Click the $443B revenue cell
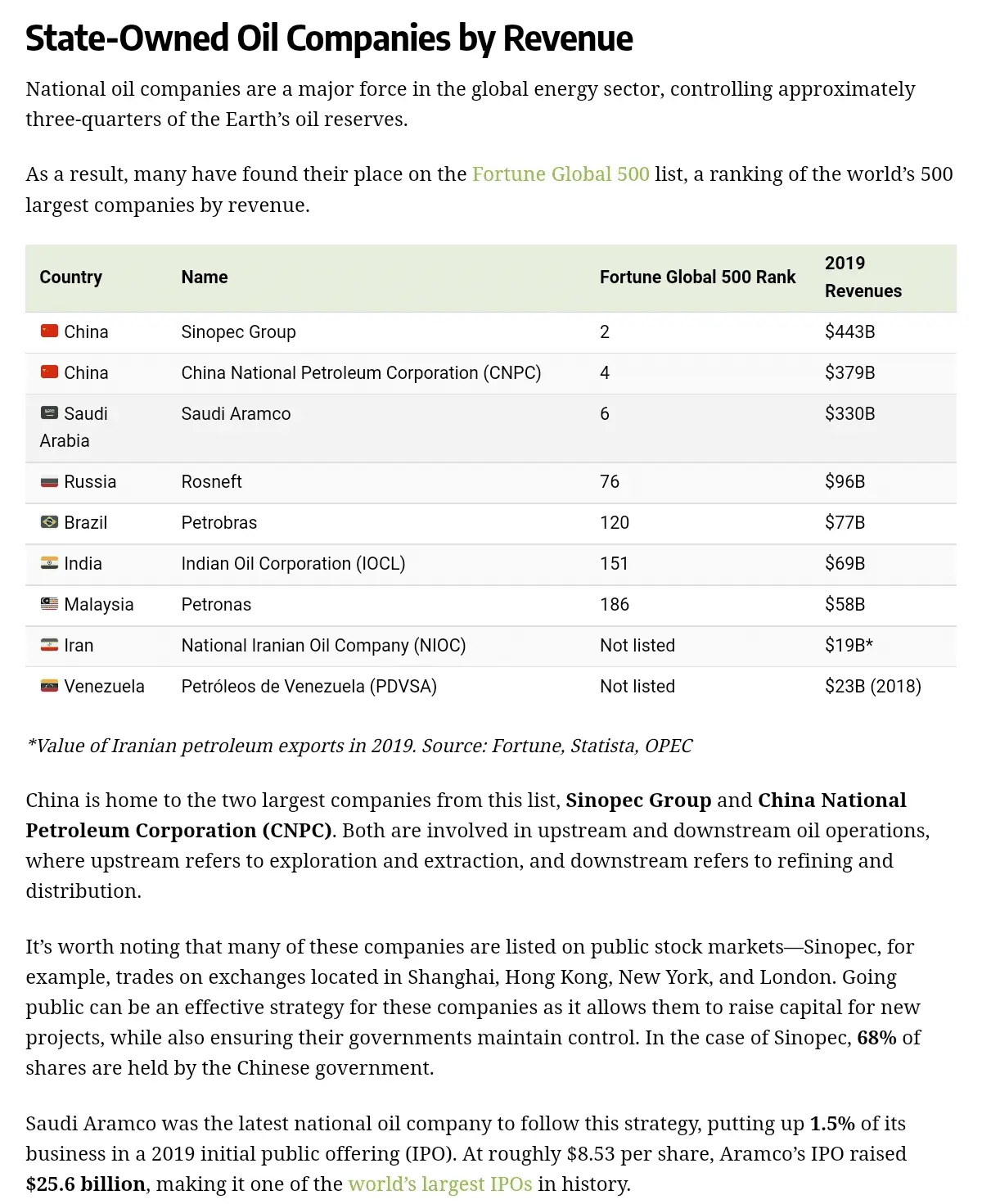 pyautogui.click(x=849, y=332)
